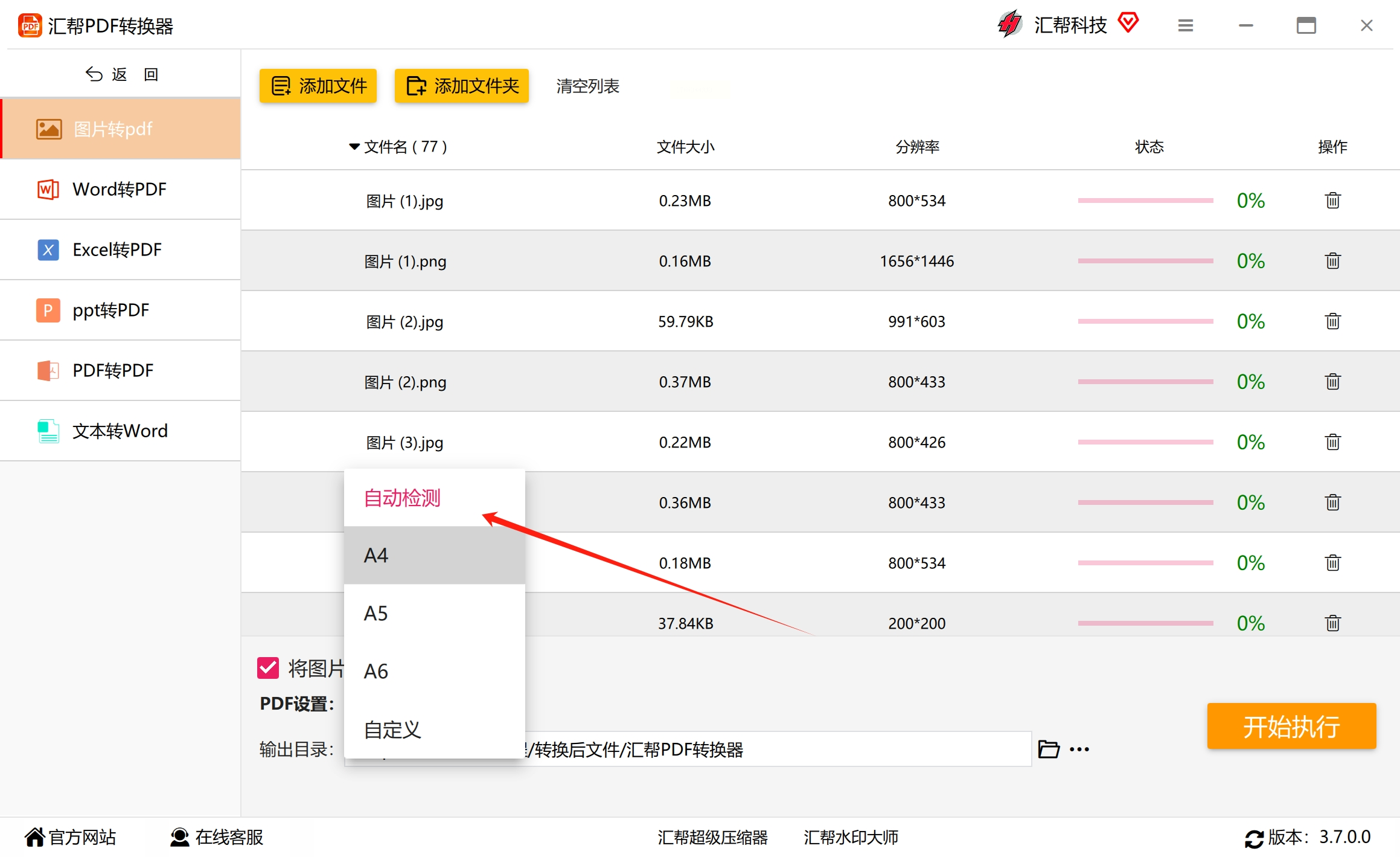The height and width of the screenshot is (857, 1400).
Task: Delete 图片 (1).jpg with trash icon
Action: point(1332,200)
